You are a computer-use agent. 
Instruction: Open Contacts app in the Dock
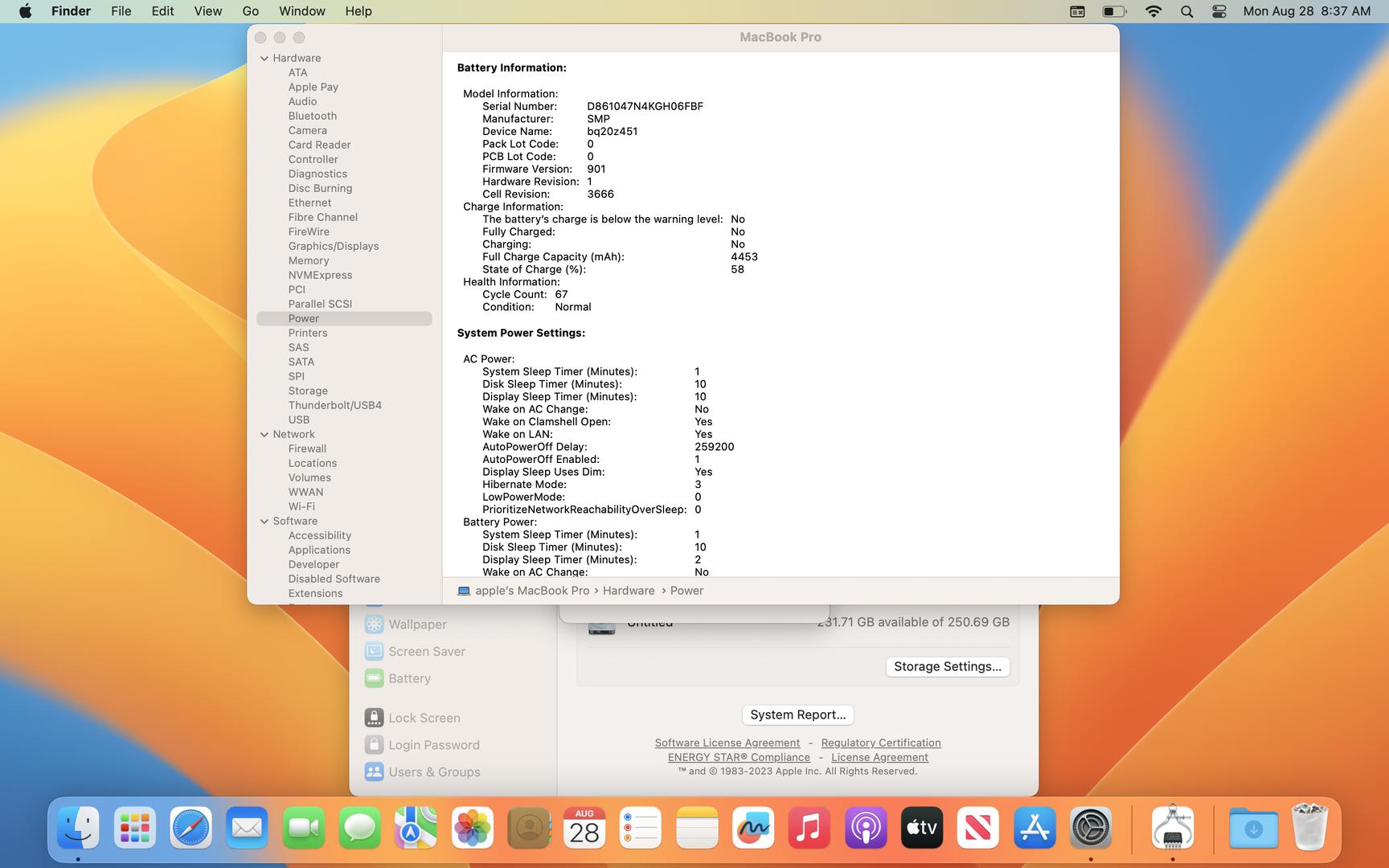pyautogui.click(x=528, y=828)
